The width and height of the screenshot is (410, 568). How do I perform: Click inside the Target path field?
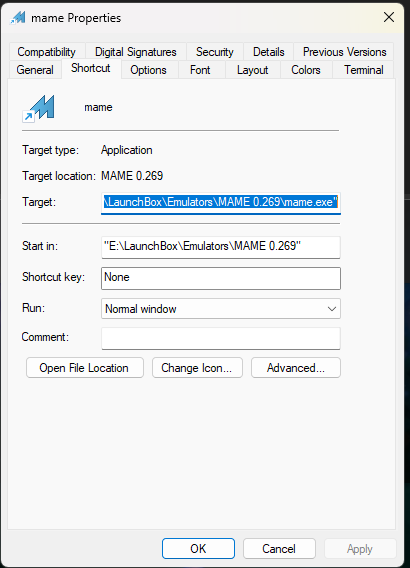(x=221, y=203)
